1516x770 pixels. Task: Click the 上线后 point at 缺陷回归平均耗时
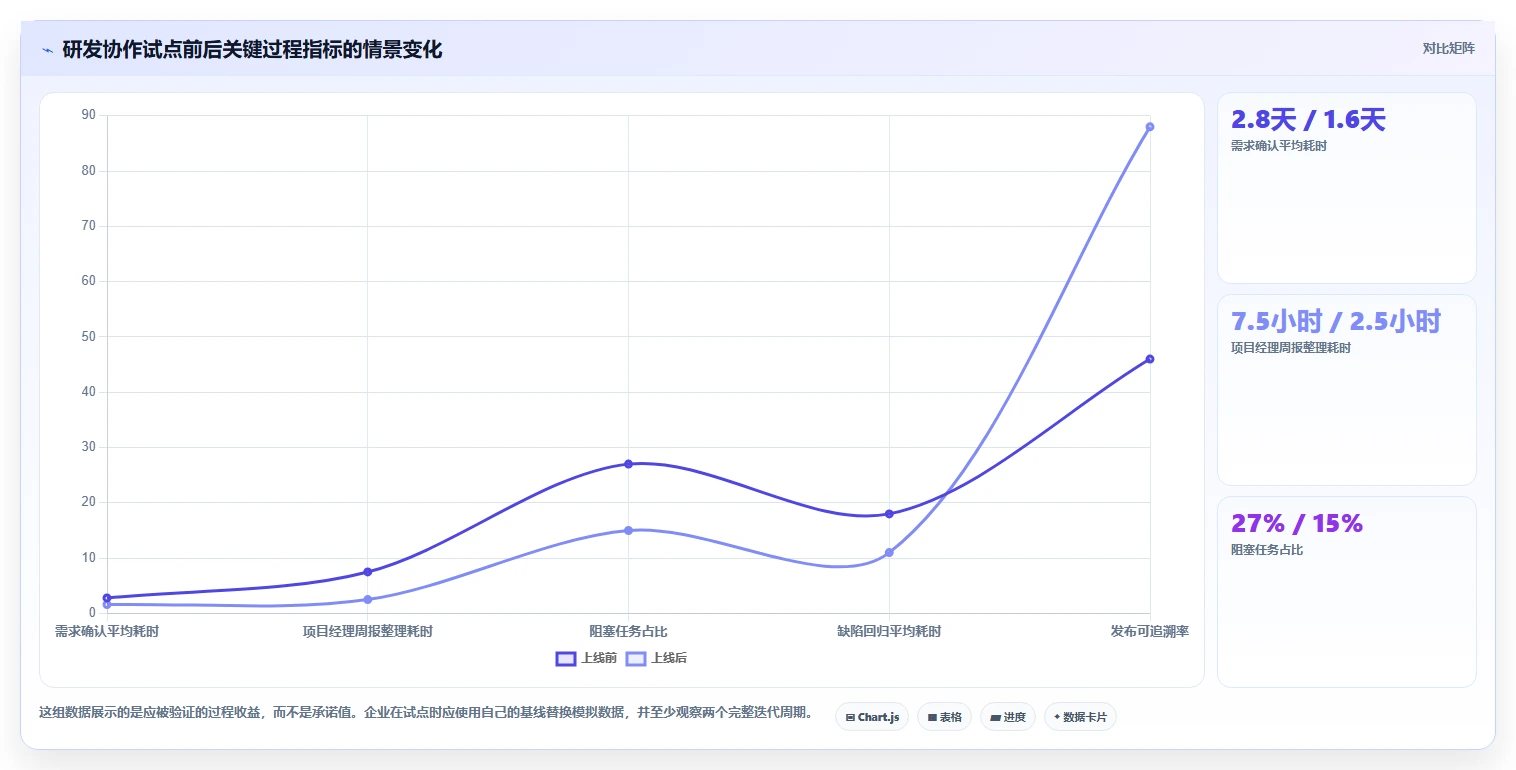tap(889, 553)
